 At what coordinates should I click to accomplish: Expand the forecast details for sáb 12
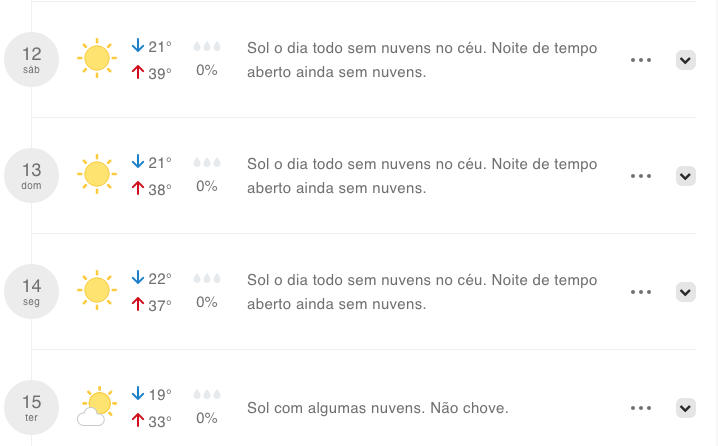(686, 60)
